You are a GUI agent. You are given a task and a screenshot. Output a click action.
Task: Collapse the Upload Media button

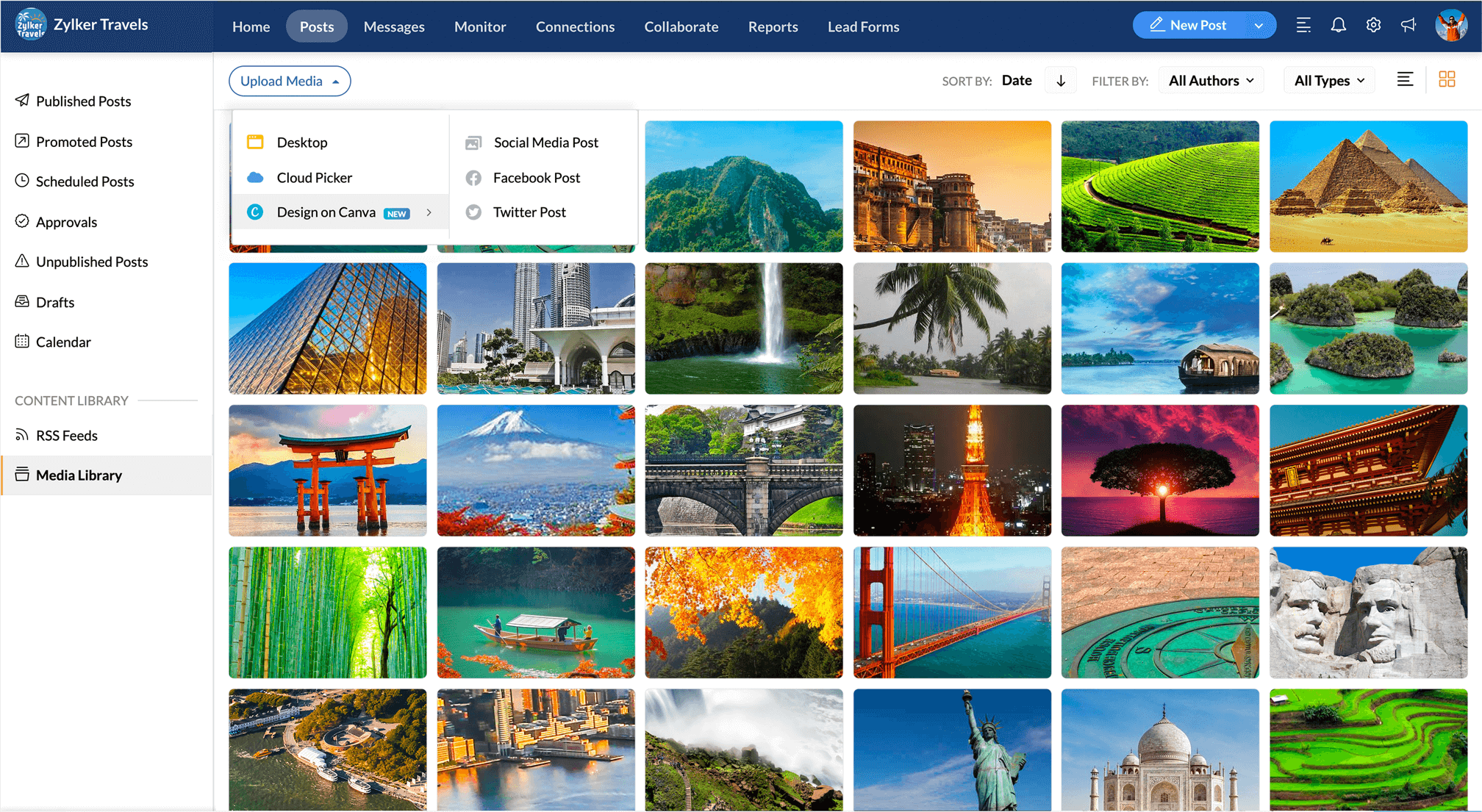(289, 81)
